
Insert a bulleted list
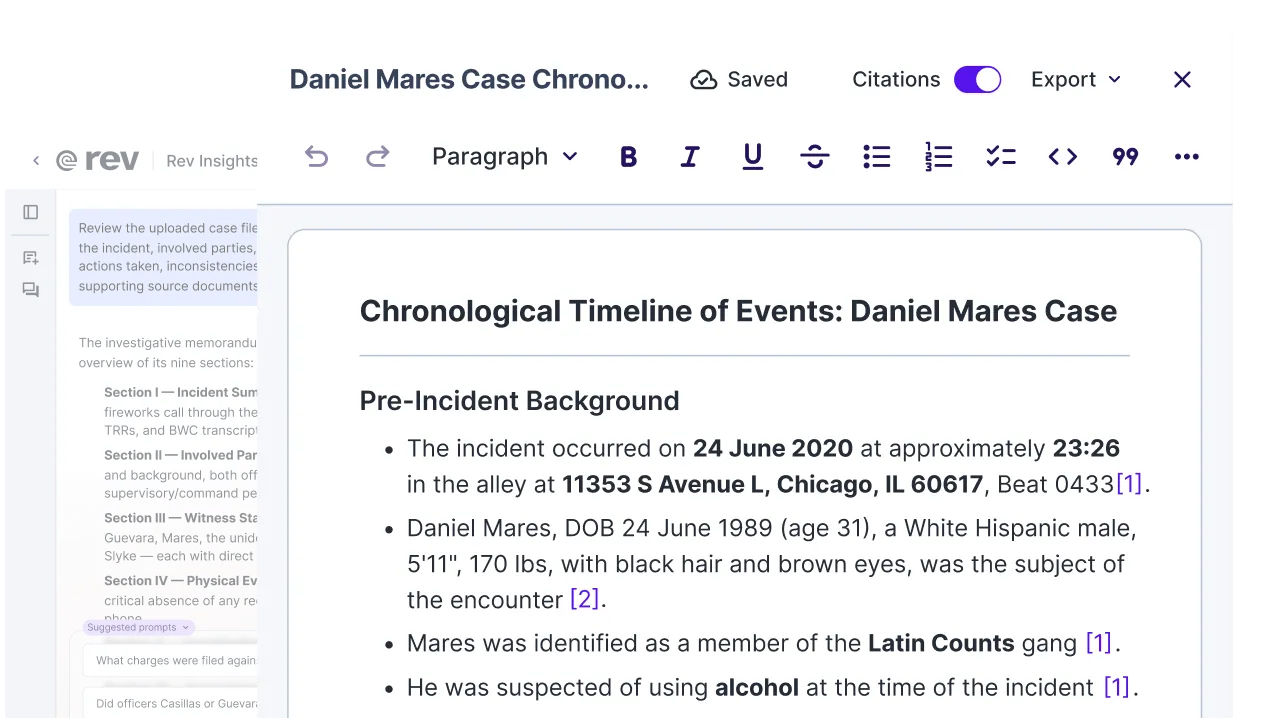[x=877, y=157]
